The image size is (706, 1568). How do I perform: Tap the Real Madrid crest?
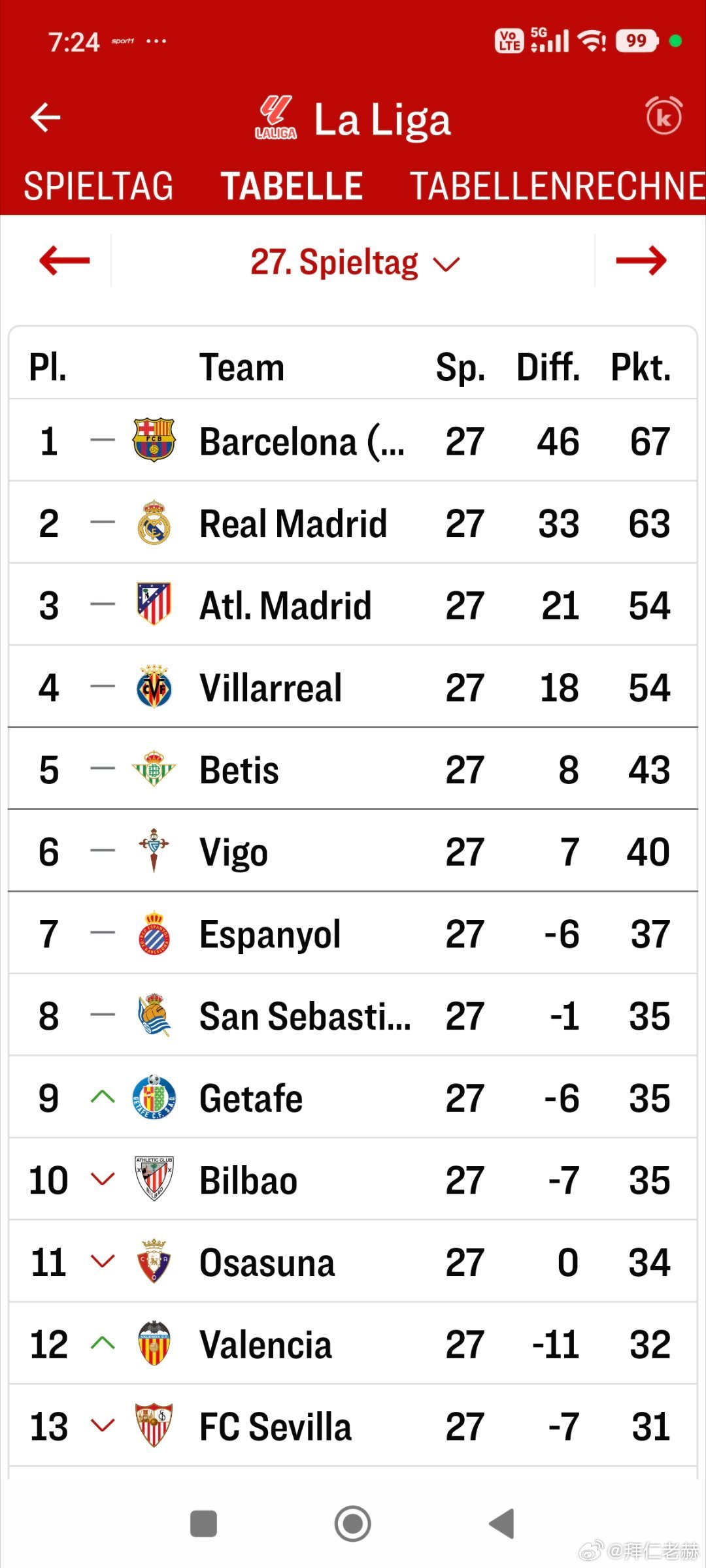[154, 523]
